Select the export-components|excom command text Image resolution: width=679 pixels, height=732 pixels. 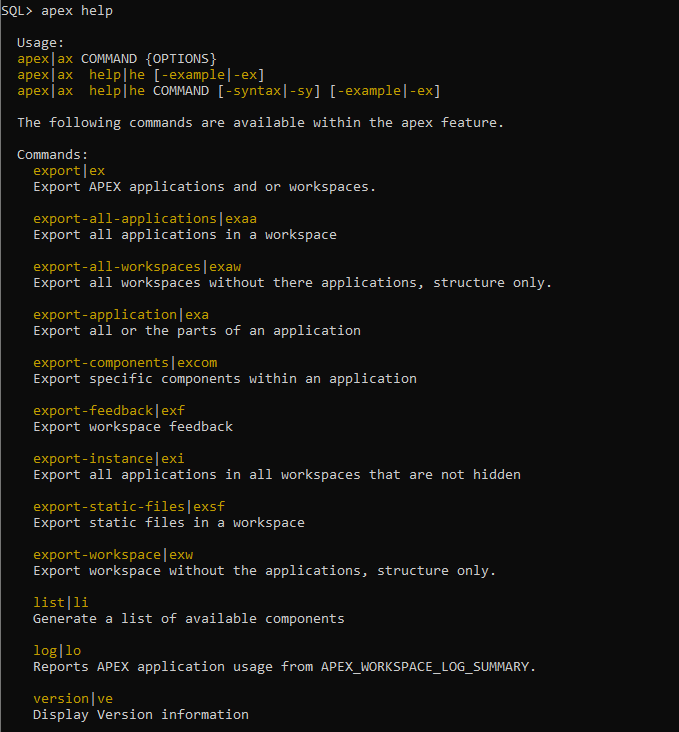coord(125,363)
